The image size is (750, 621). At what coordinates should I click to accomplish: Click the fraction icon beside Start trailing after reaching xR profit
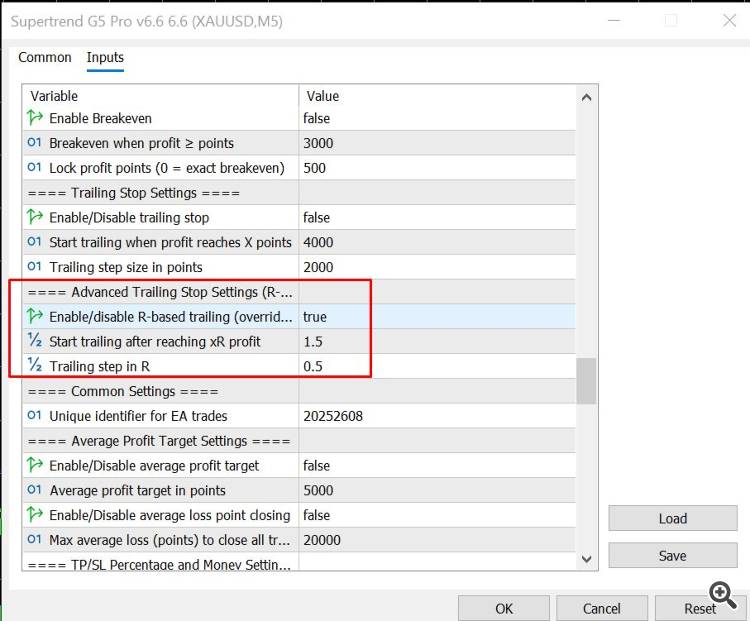pyautogui.click(x=35, y=341)
